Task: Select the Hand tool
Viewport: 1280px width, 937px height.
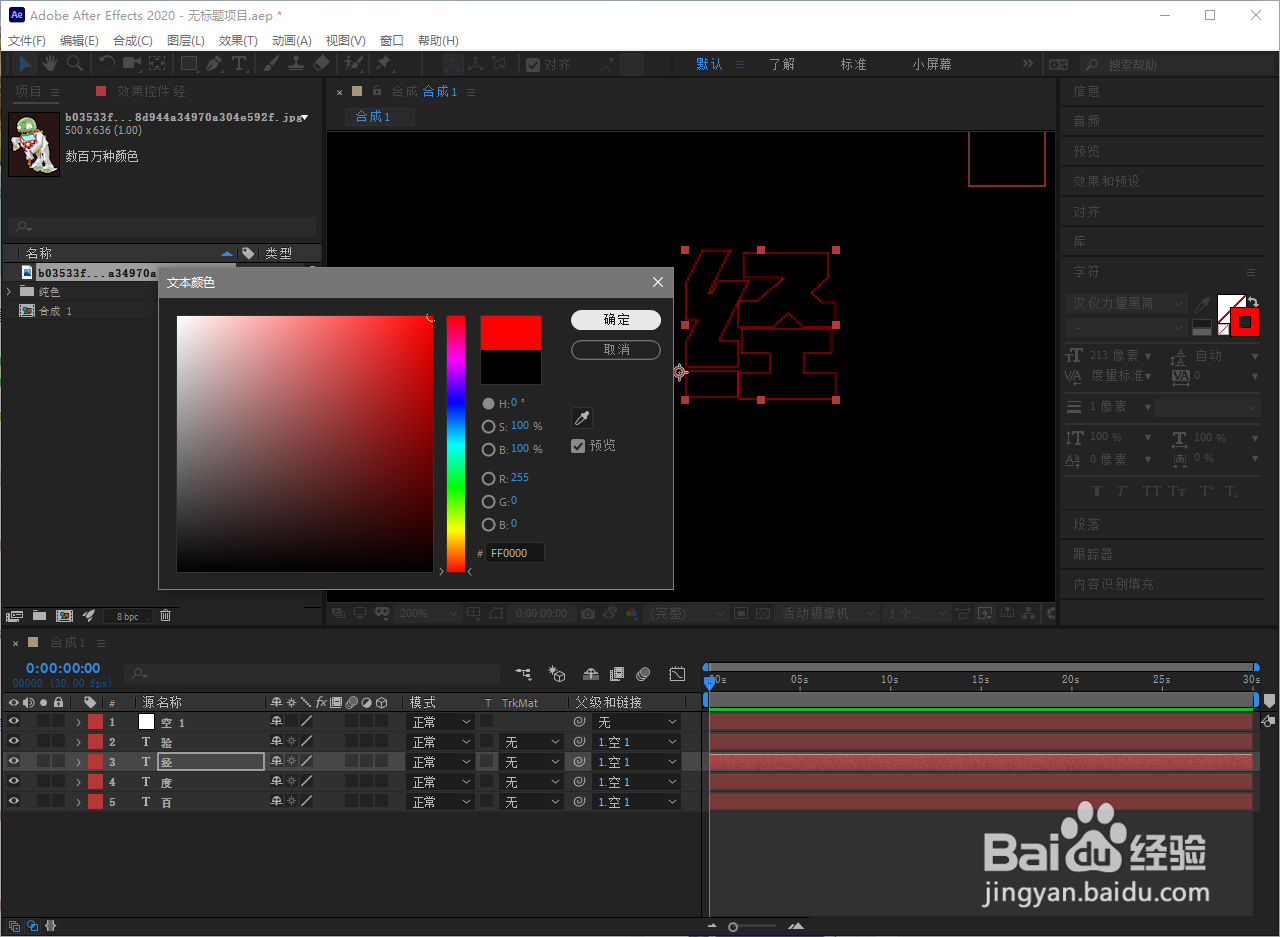Action: point(49,63)
